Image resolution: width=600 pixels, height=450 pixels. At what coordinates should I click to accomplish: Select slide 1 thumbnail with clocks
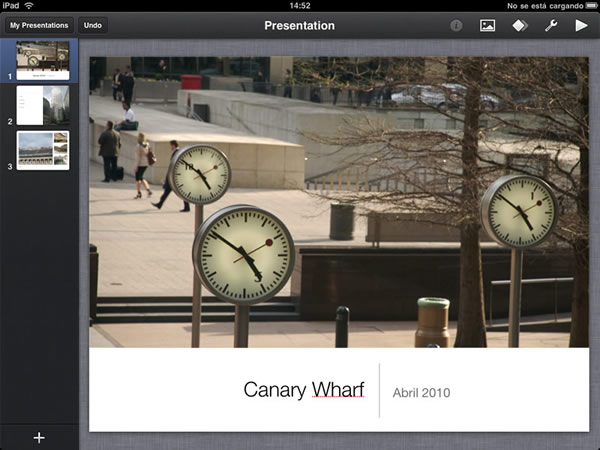click(x=43, y=60)
